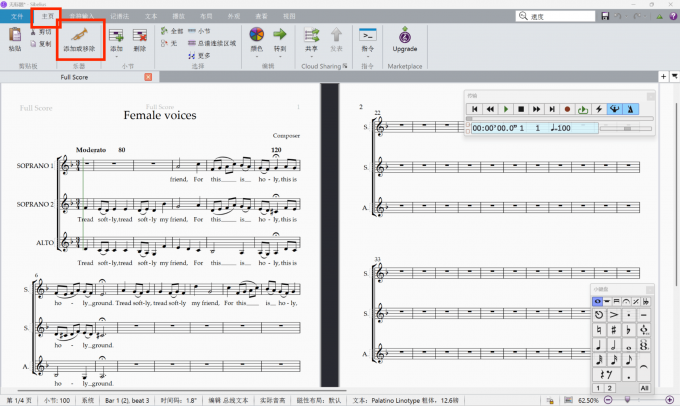
Task: Open the File (文件) tab
Action: click(17, 16)
